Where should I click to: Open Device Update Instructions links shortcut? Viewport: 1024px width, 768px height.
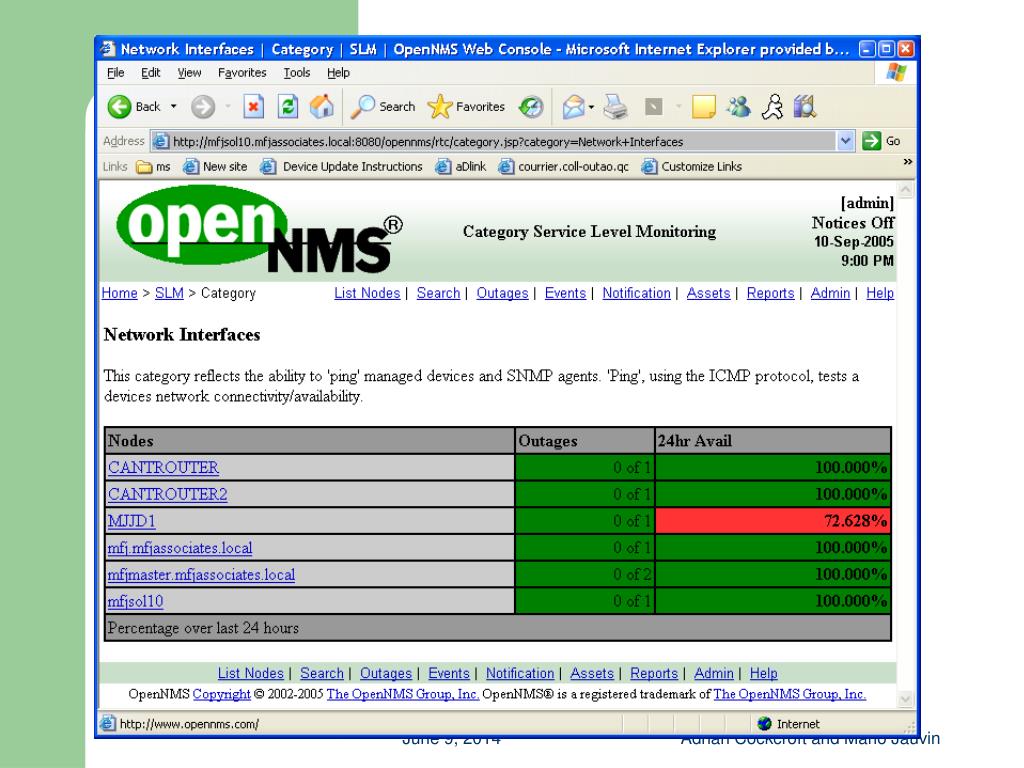pos(342,167)
